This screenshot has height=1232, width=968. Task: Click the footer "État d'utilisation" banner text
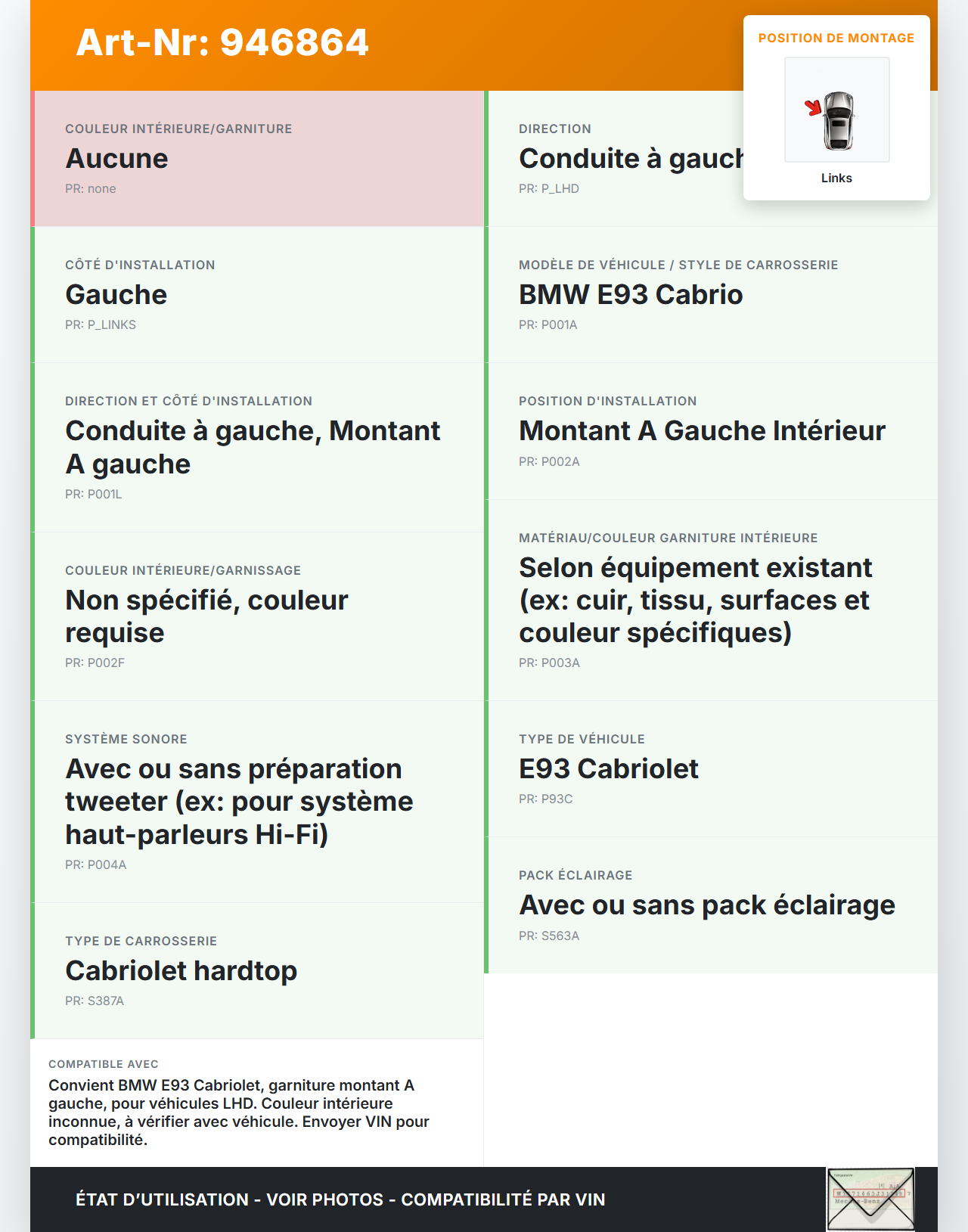click(x=340, y=1199)
